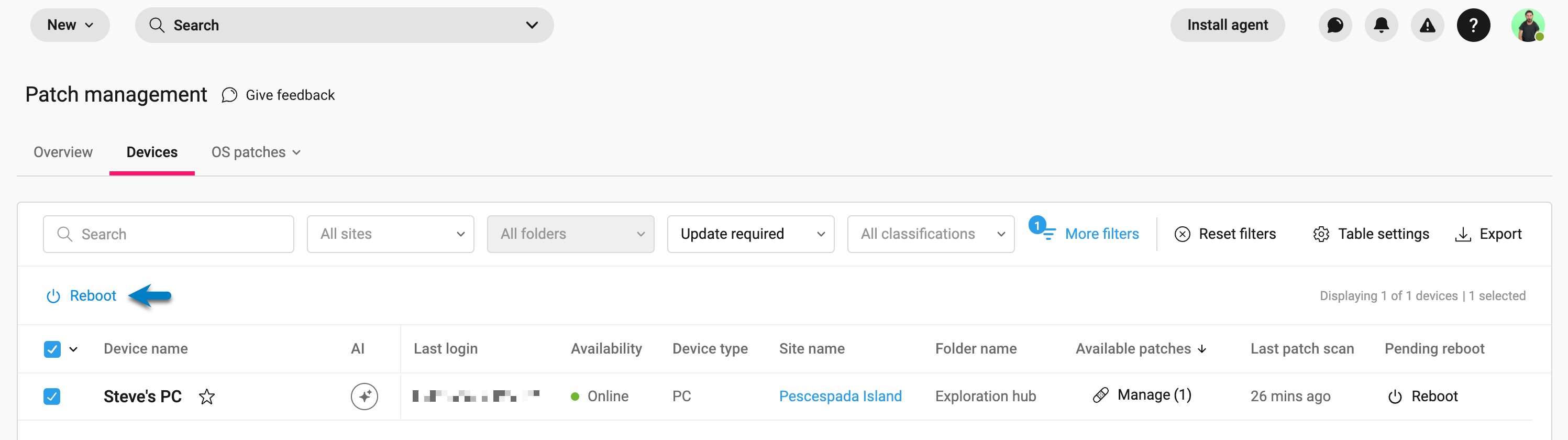Uncheck the select-all devices checkbox
This screenshot has height=440, width=1568.
click(x=52, y=349)
